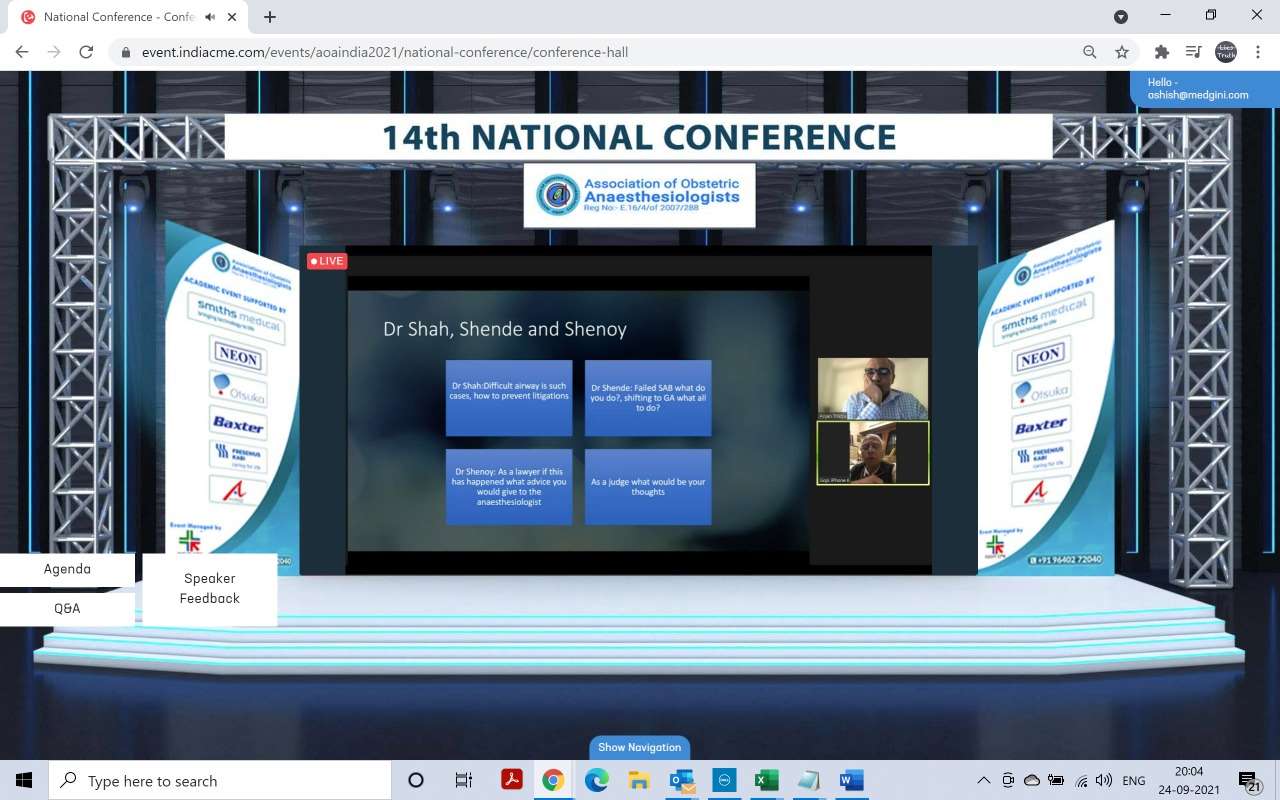The height and width of the screenshot is (800, 1280).
Task: Click the NEON sponsor logo on left banner
Action: click(x=238, y=357)
